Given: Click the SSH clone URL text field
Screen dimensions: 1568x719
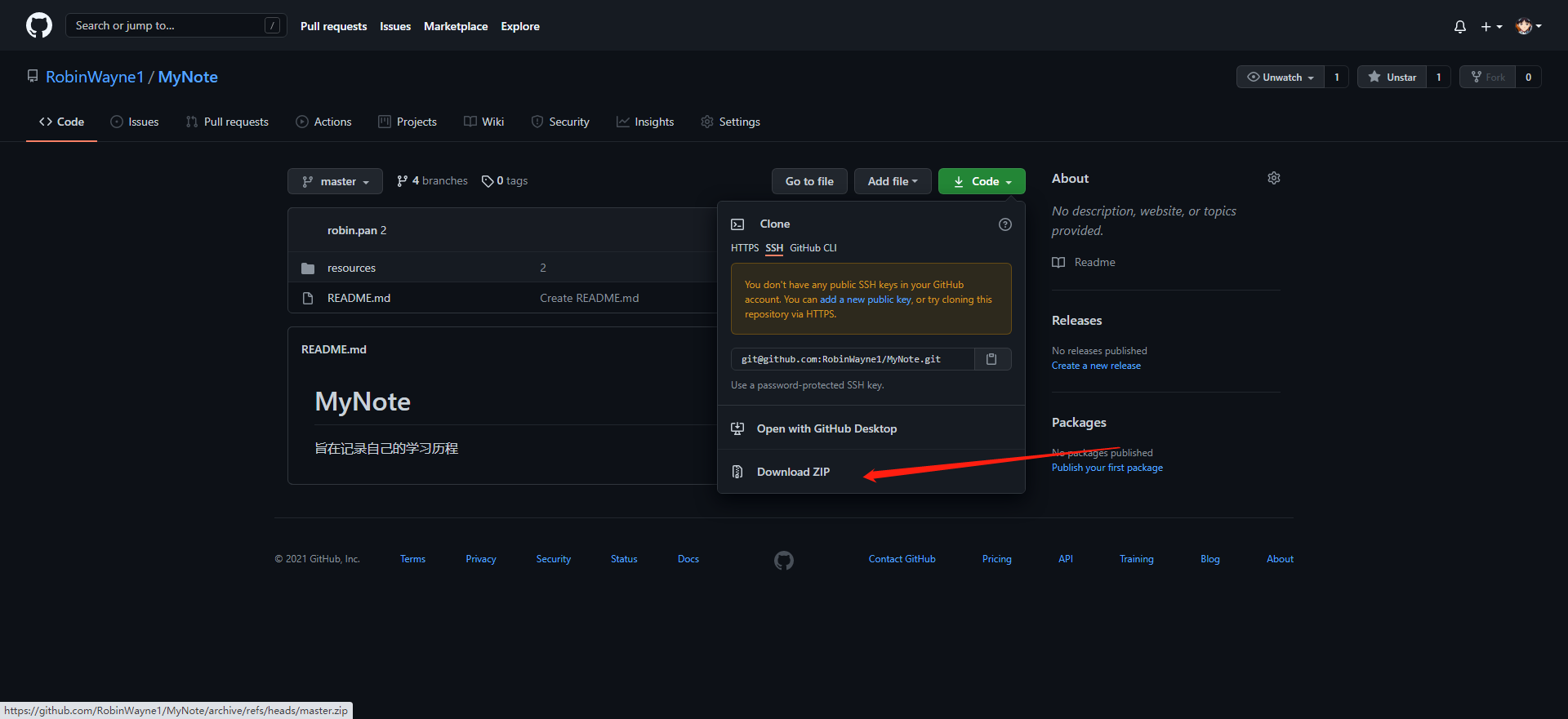Looking at the screenshot, I should pos(853,359).
